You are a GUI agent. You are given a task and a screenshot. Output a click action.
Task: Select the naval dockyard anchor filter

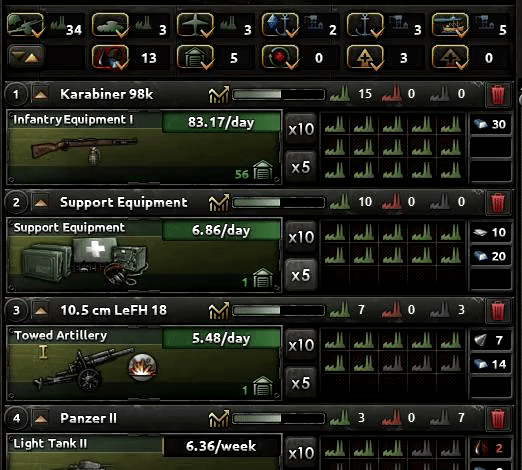point(365,25)
